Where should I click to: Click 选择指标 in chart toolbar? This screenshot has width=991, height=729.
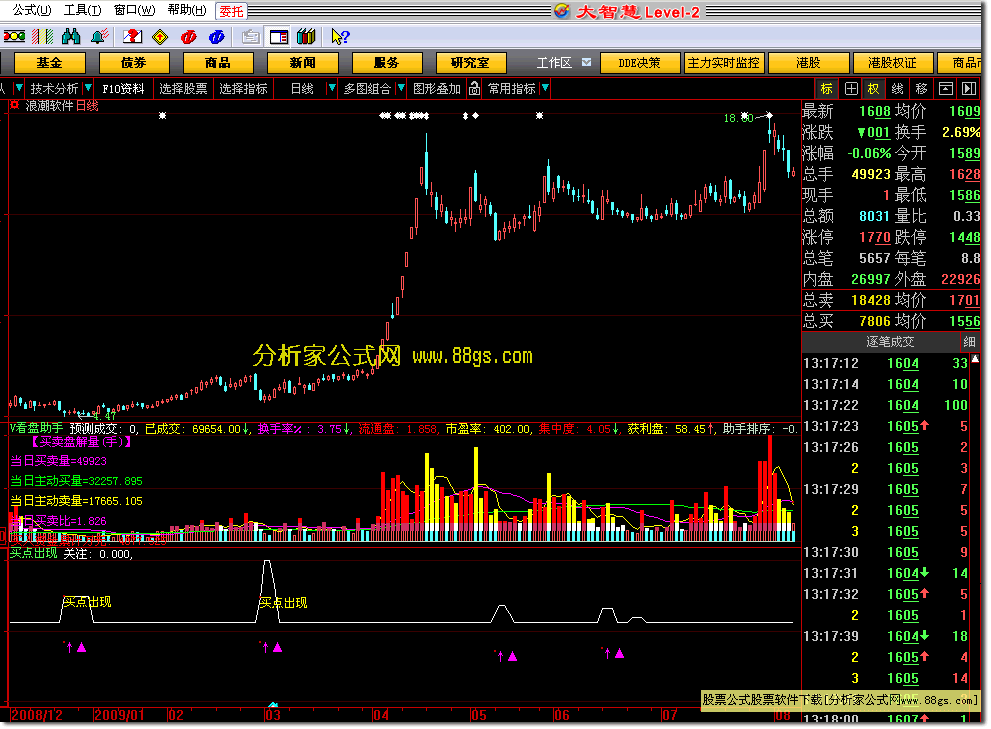[x=243, y=89]
